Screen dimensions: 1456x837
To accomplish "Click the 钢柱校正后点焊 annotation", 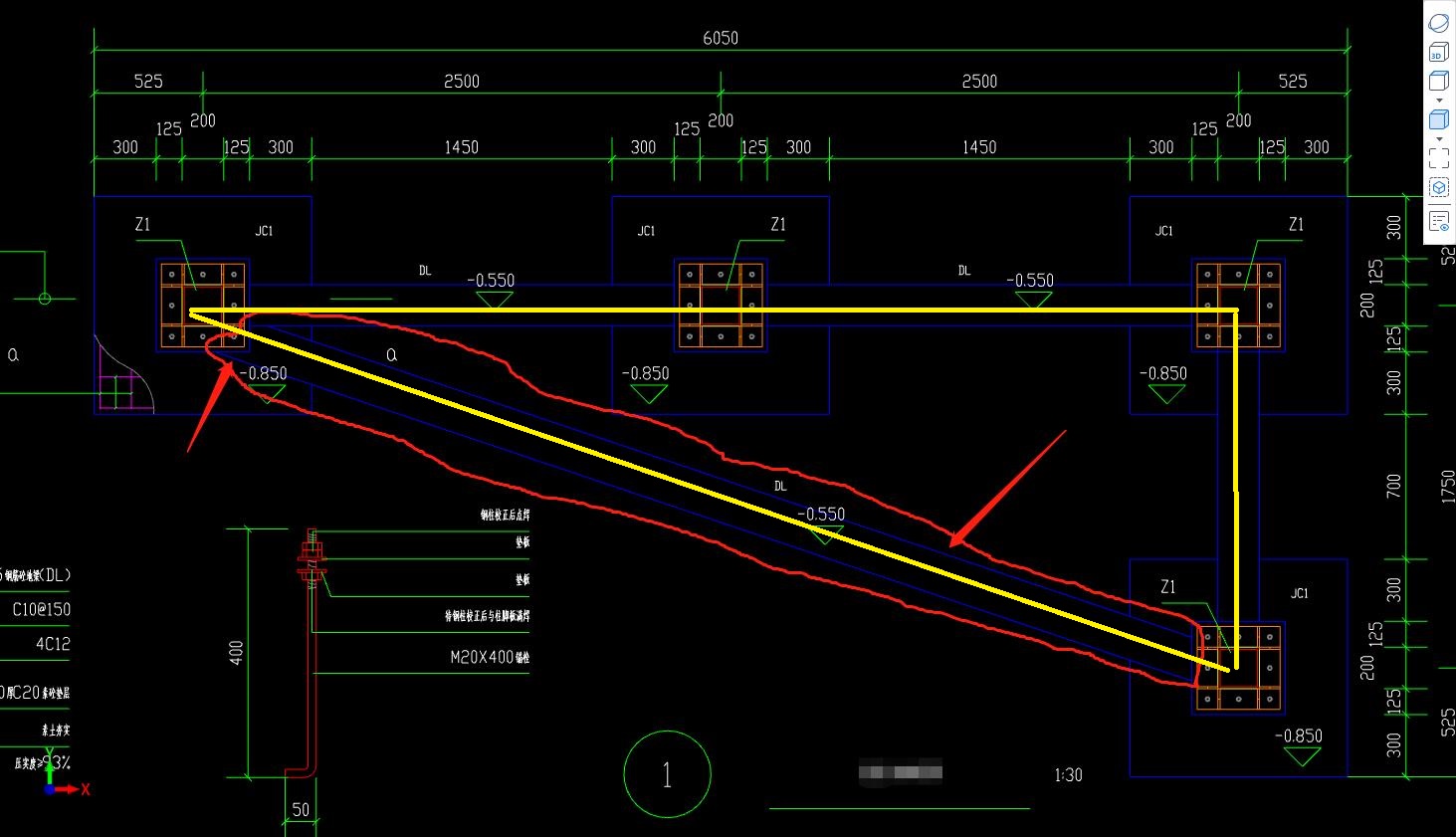I will [505, 516].
